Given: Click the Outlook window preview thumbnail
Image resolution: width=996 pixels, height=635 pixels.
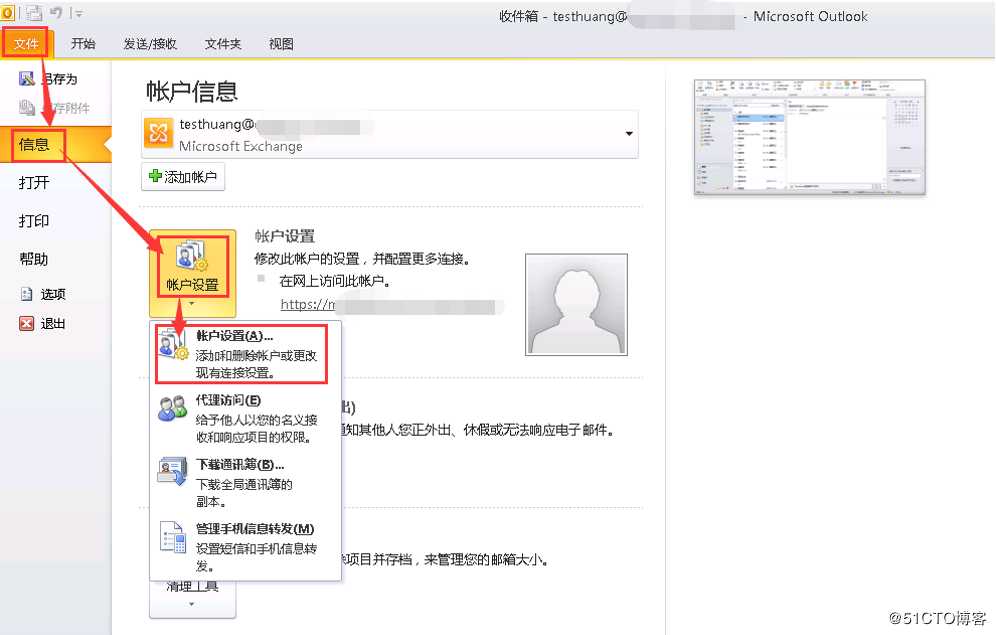Looking at the screenshot, I should coord(810,137).
